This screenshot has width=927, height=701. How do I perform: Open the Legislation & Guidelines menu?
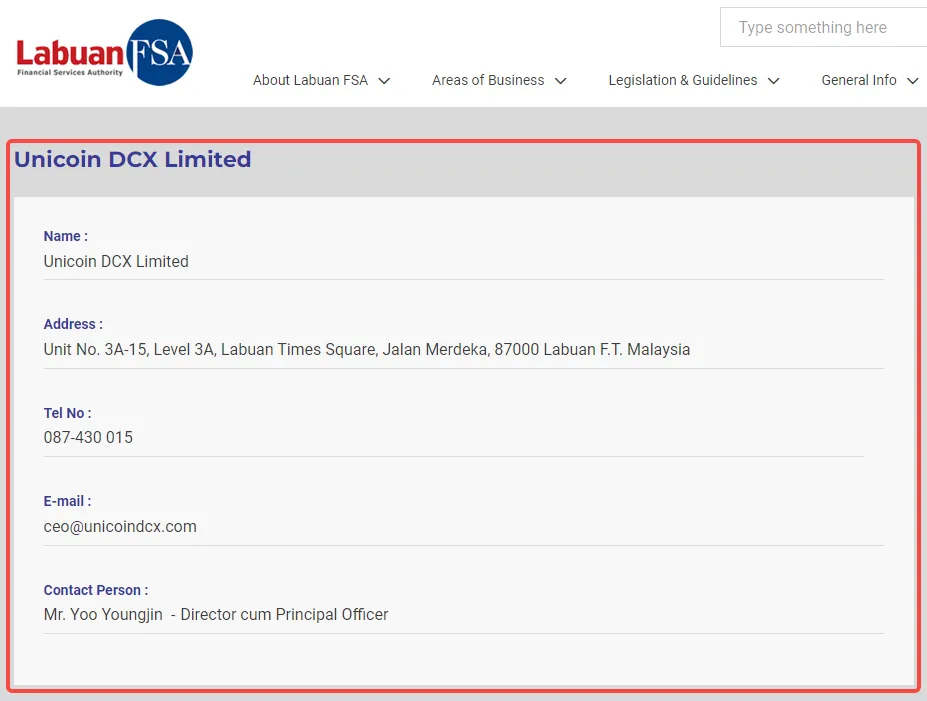(683, 80)
